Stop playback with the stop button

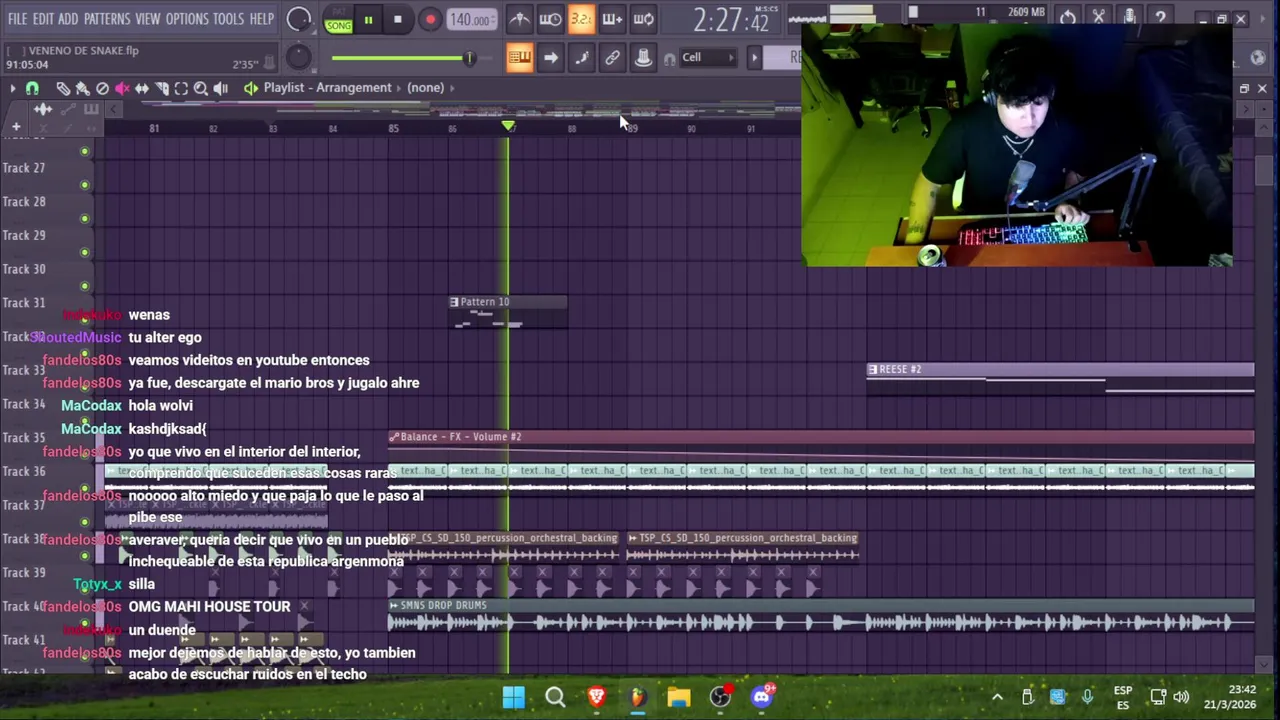(398, 19)
